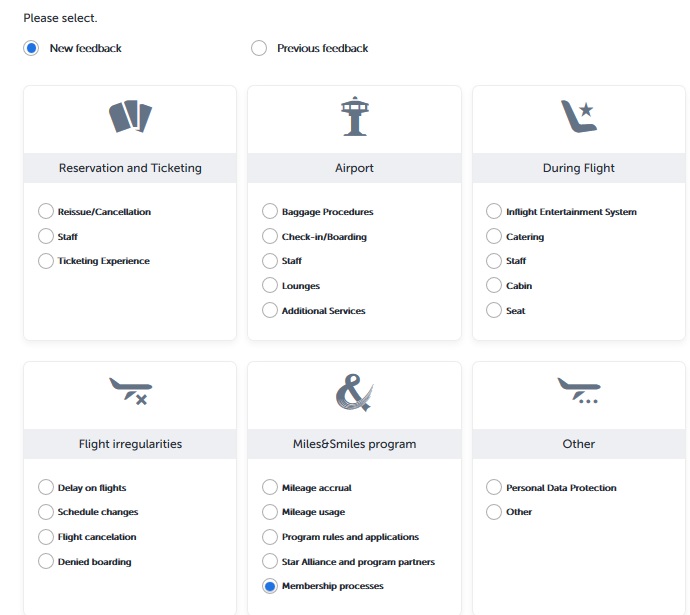This screenshot has width=690, height=615.
Task: Click the Other category plane icon
Action: 578,391
